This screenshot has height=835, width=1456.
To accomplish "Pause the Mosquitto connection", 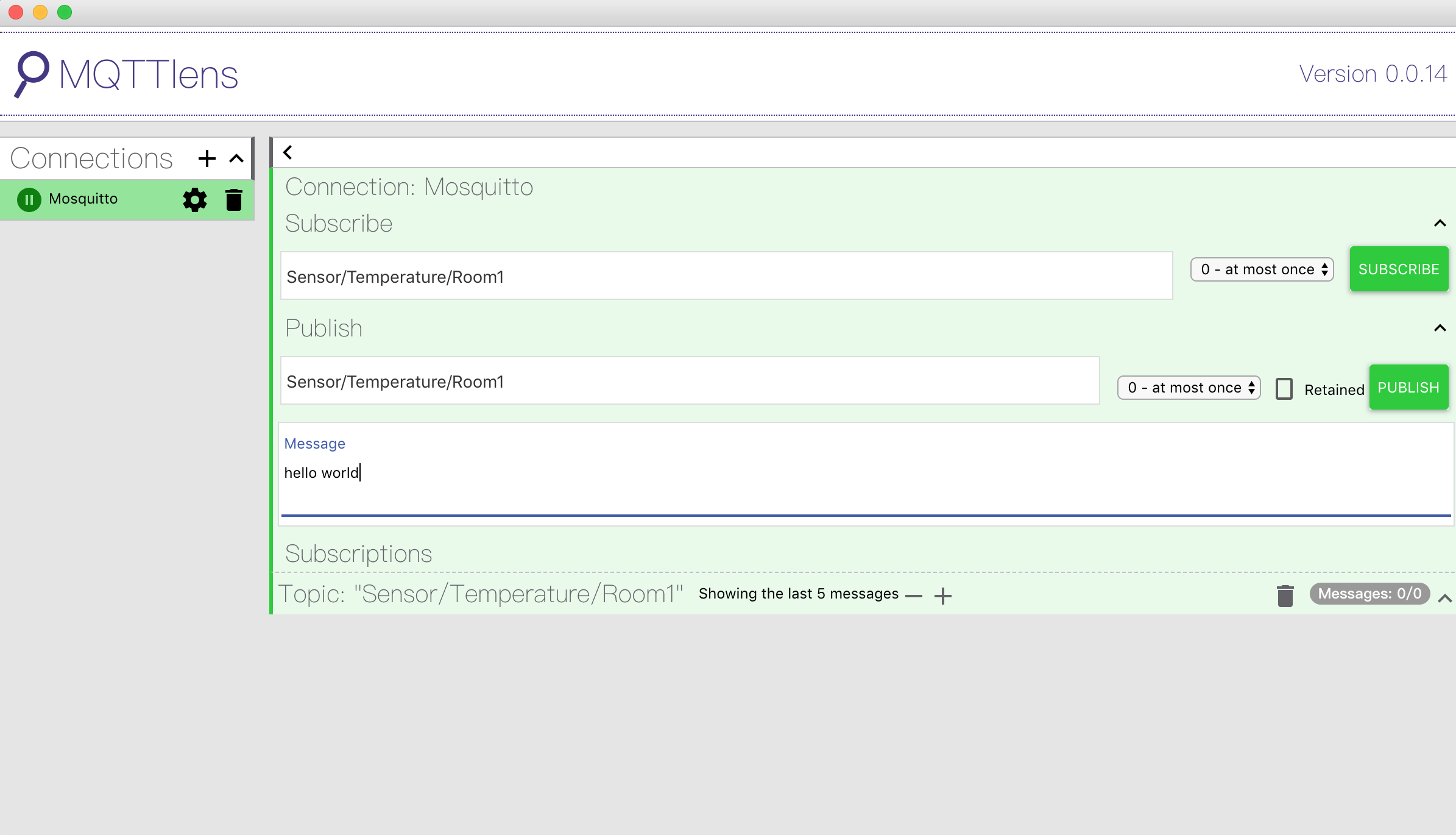I will tap(29, 199).
